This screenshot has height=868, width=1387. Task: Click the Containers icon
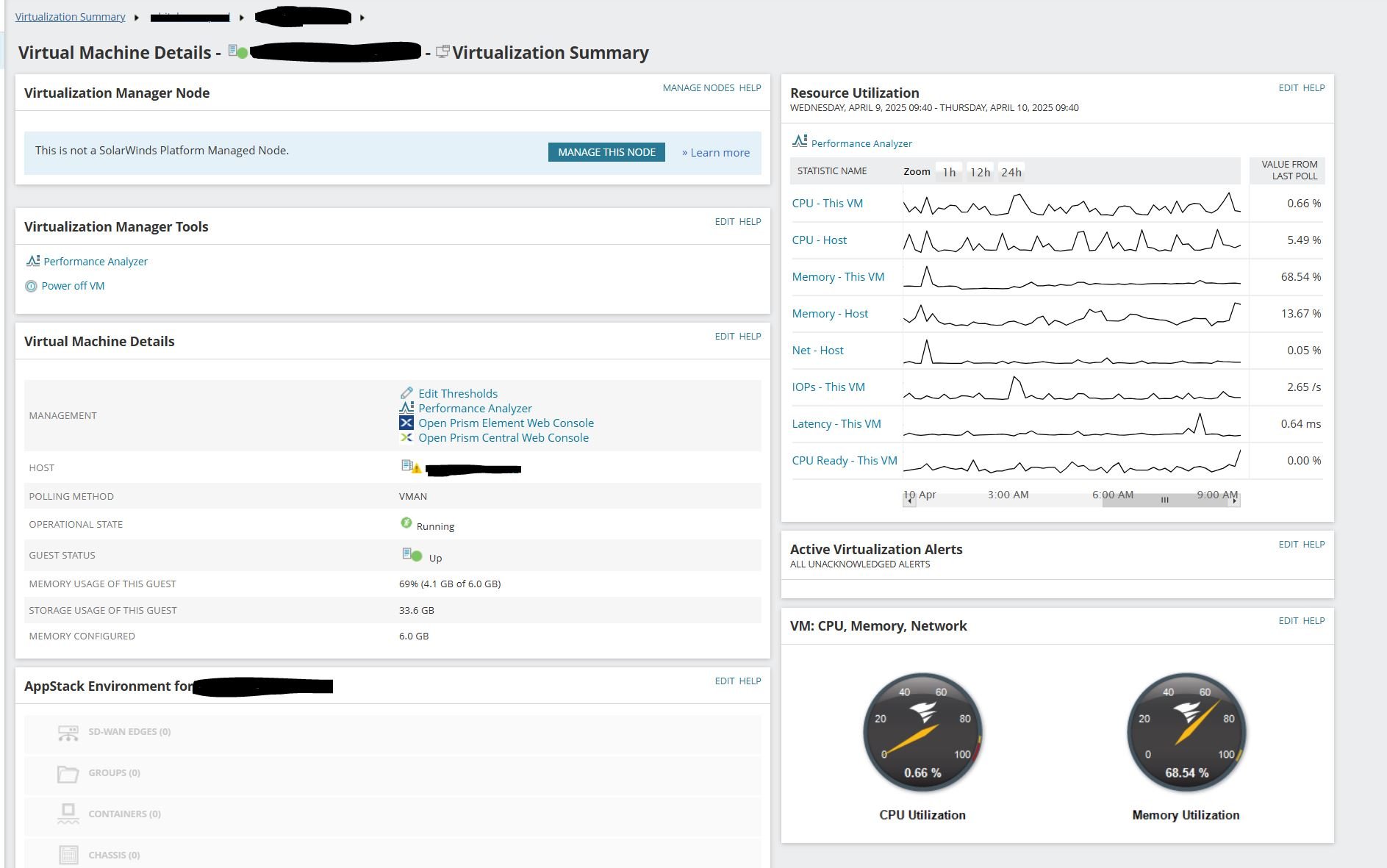point(68,814)
